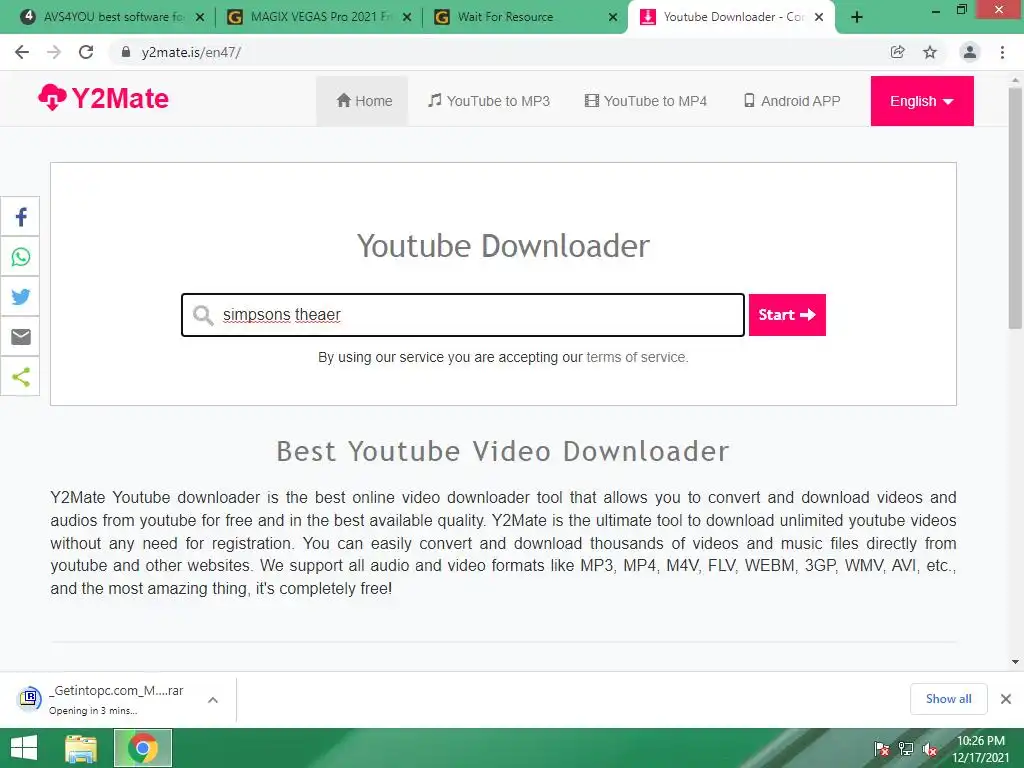Click the muted volume tray icon
The width and height of the screenshot is (1024, 768).
(930, 749)
